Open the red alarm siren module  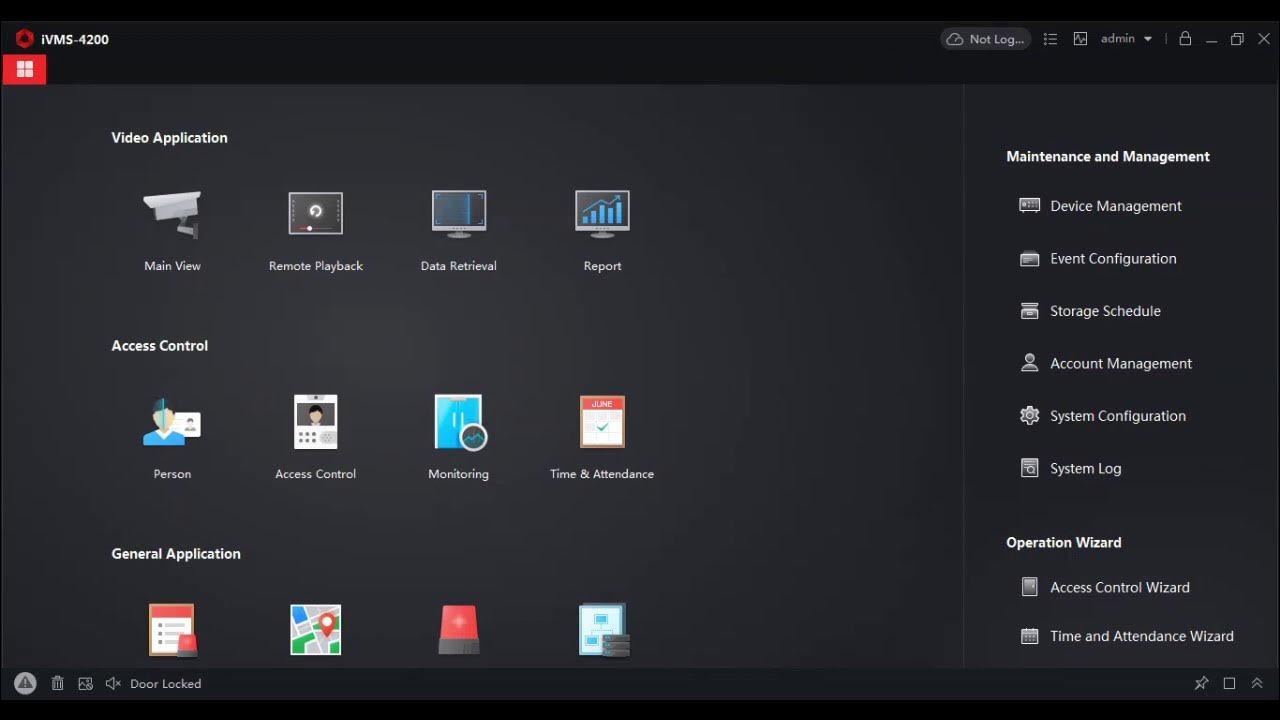coord(459,630)
